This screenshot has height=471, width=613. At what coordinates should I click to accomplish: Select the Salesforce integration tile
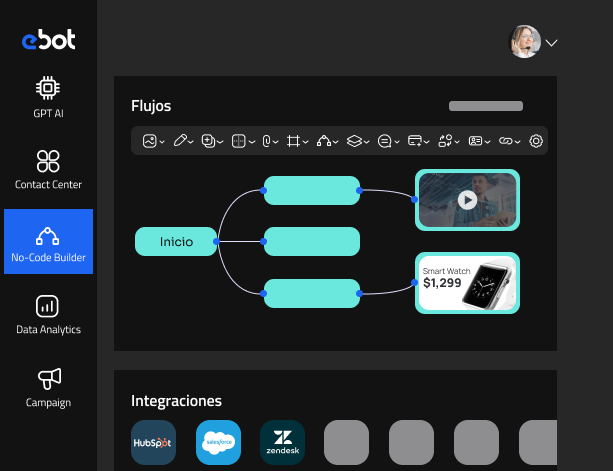pos(218,442)
